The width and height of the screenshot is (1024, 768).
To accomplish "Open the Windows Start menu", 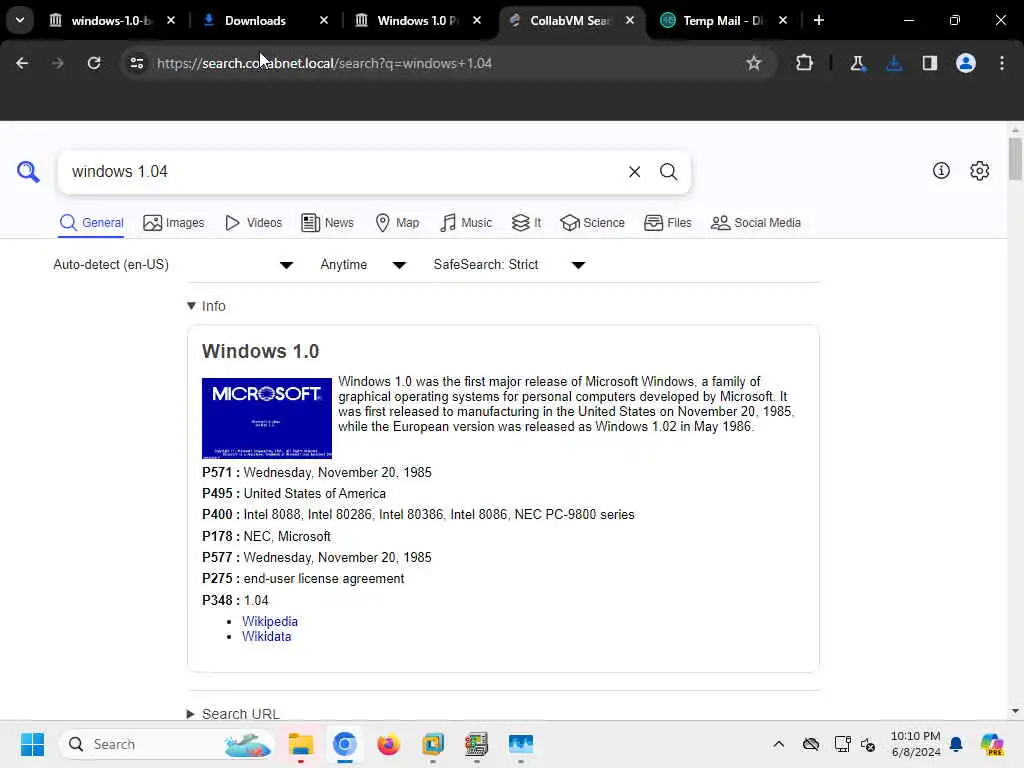I will [x=32, y=744].
